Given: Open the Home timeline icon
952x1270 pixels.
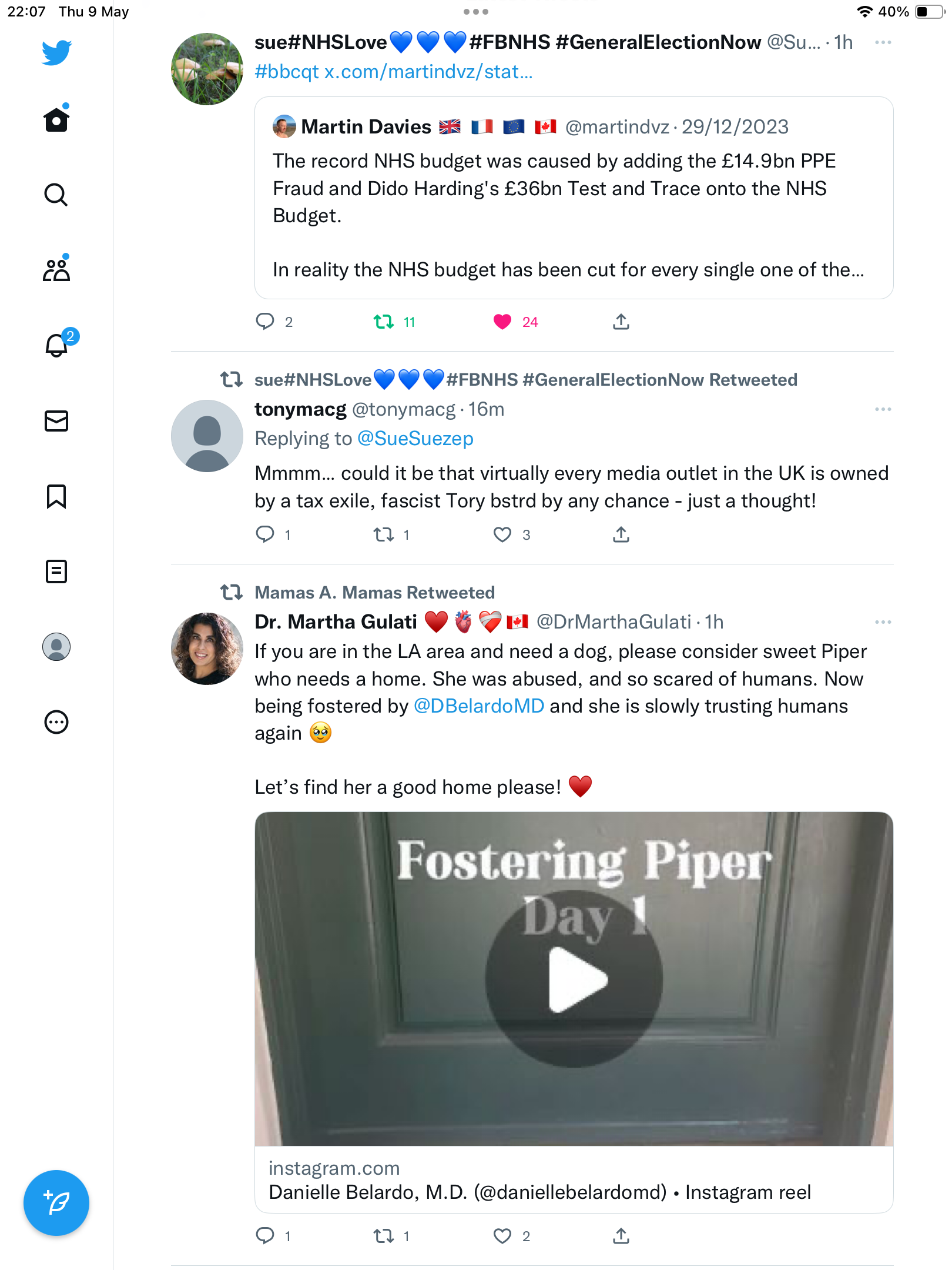Looking at the screenshot, I should click(x=56, y=119).
